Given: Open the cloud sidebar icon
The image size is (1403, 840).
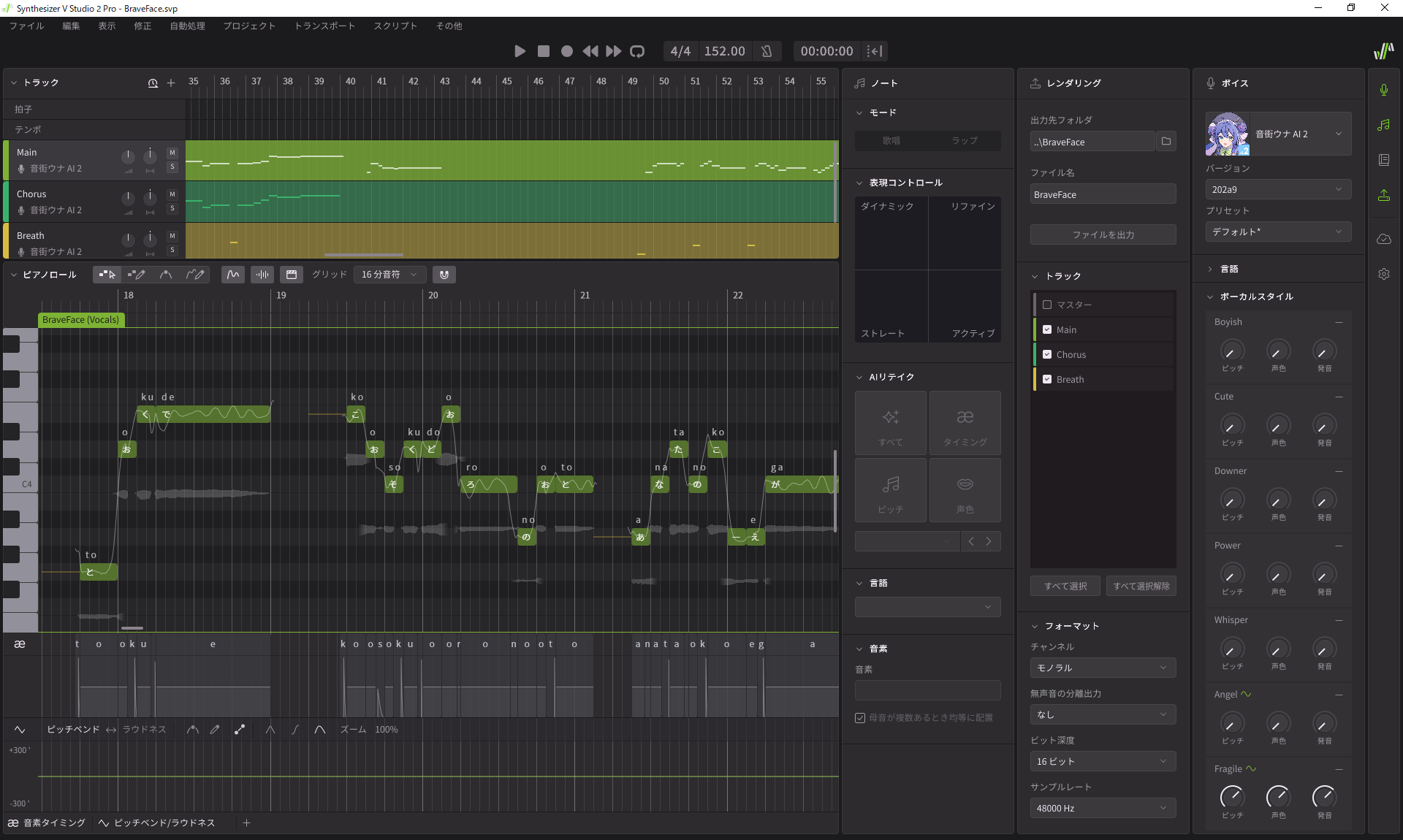Looking at the screenshot, I should click(x=1384, y=239).
